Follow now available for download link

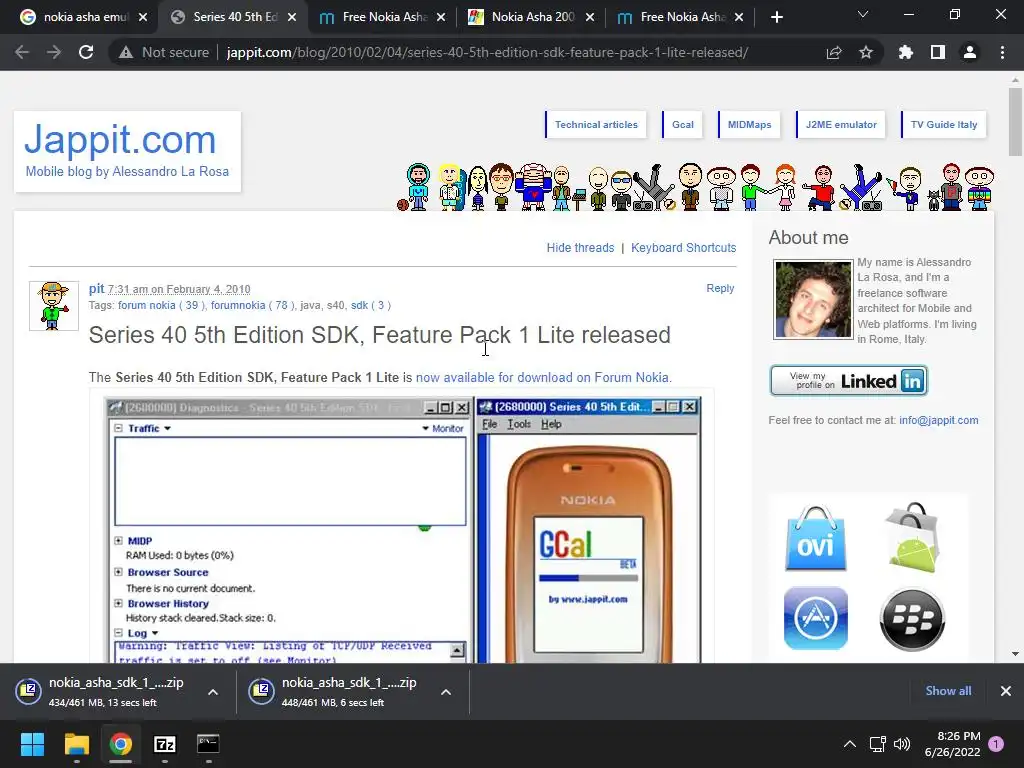[543, 377]
